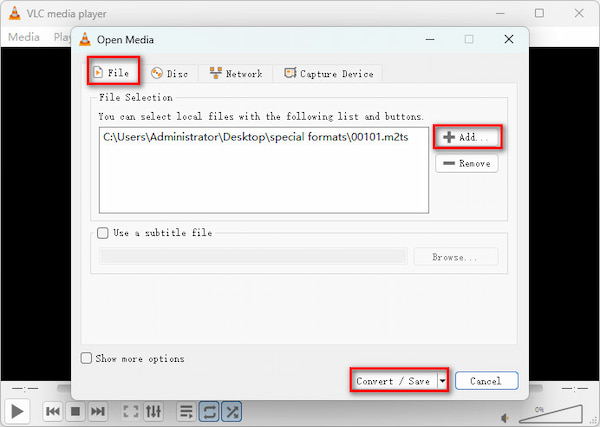Switch to the Network tab

(236, 73)
